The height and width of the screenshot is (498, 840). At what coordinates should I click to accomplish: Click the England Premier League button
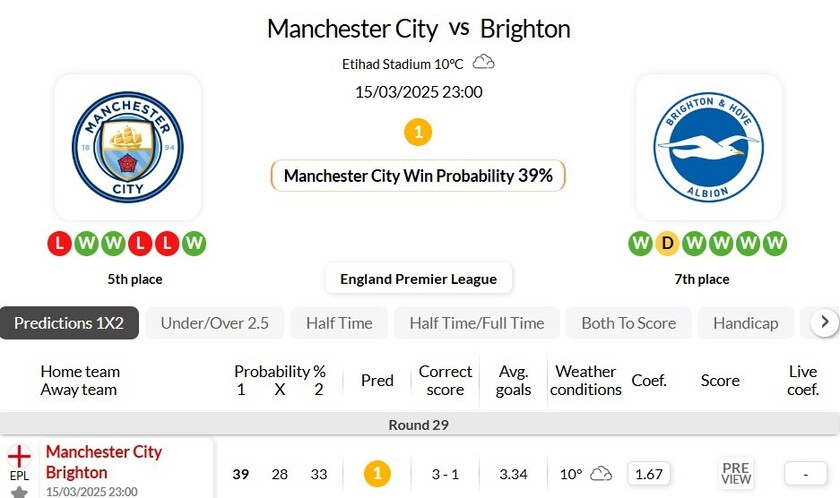(418, 279)
